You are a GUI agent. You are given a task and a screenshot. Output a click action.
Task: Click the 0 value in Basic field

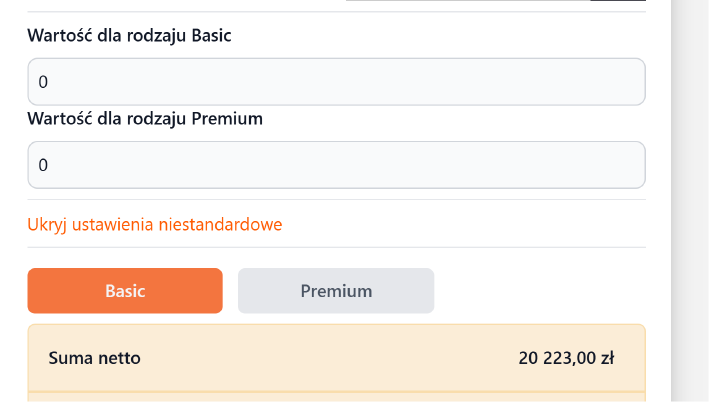[43, 83]
